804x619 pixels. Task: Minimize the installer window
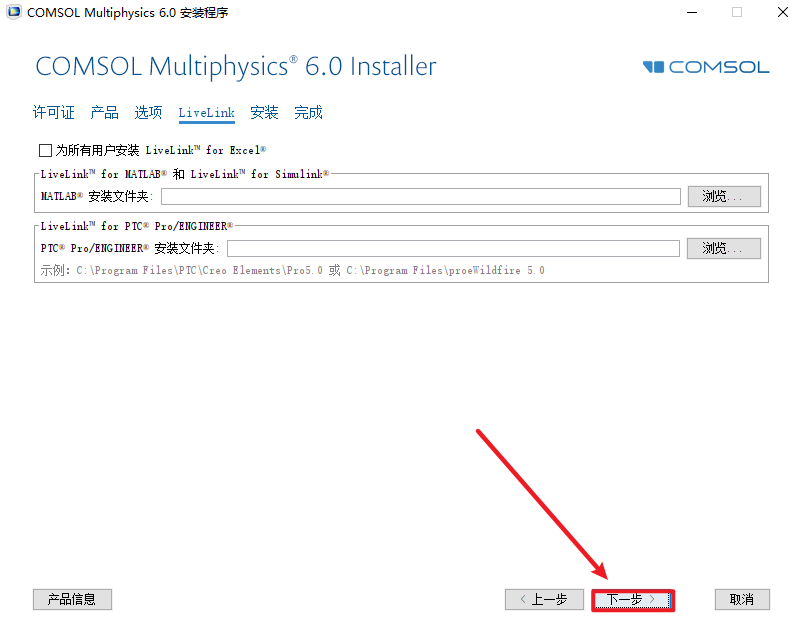tap(692, 12)
